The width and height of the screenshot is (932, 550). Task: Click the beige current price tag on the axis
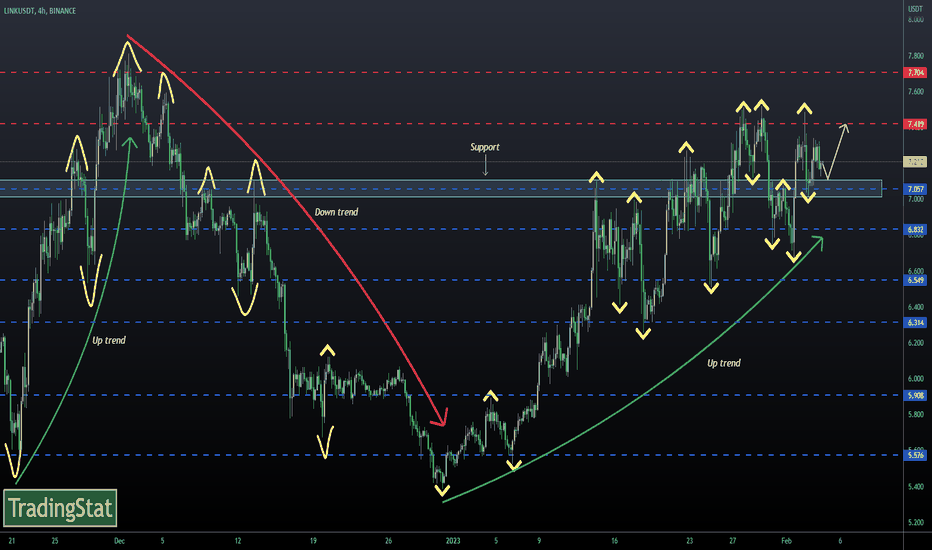pyautogui.click(x=915, y=162)
